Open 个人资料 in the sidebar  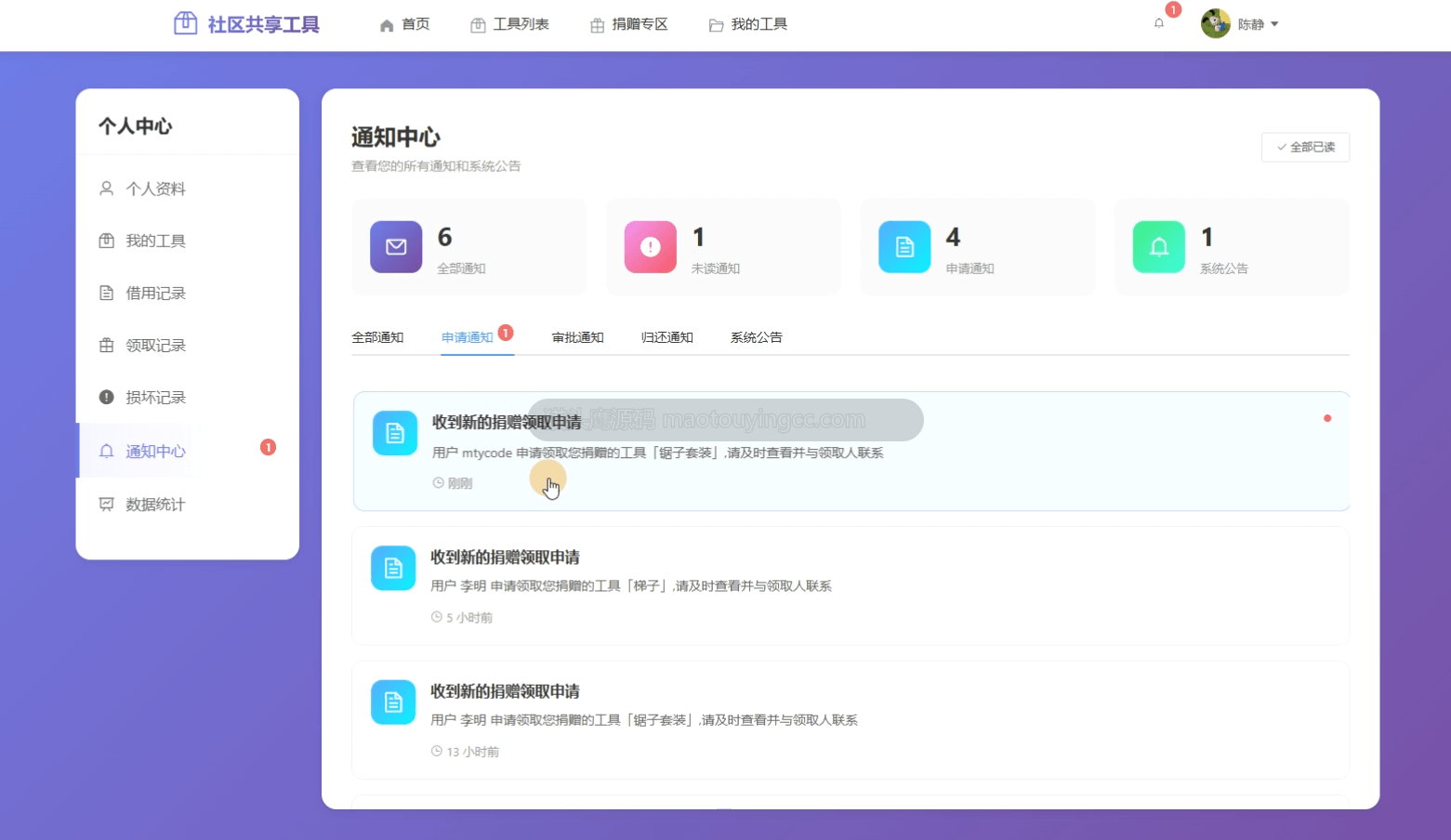click(x=188, y=189)
